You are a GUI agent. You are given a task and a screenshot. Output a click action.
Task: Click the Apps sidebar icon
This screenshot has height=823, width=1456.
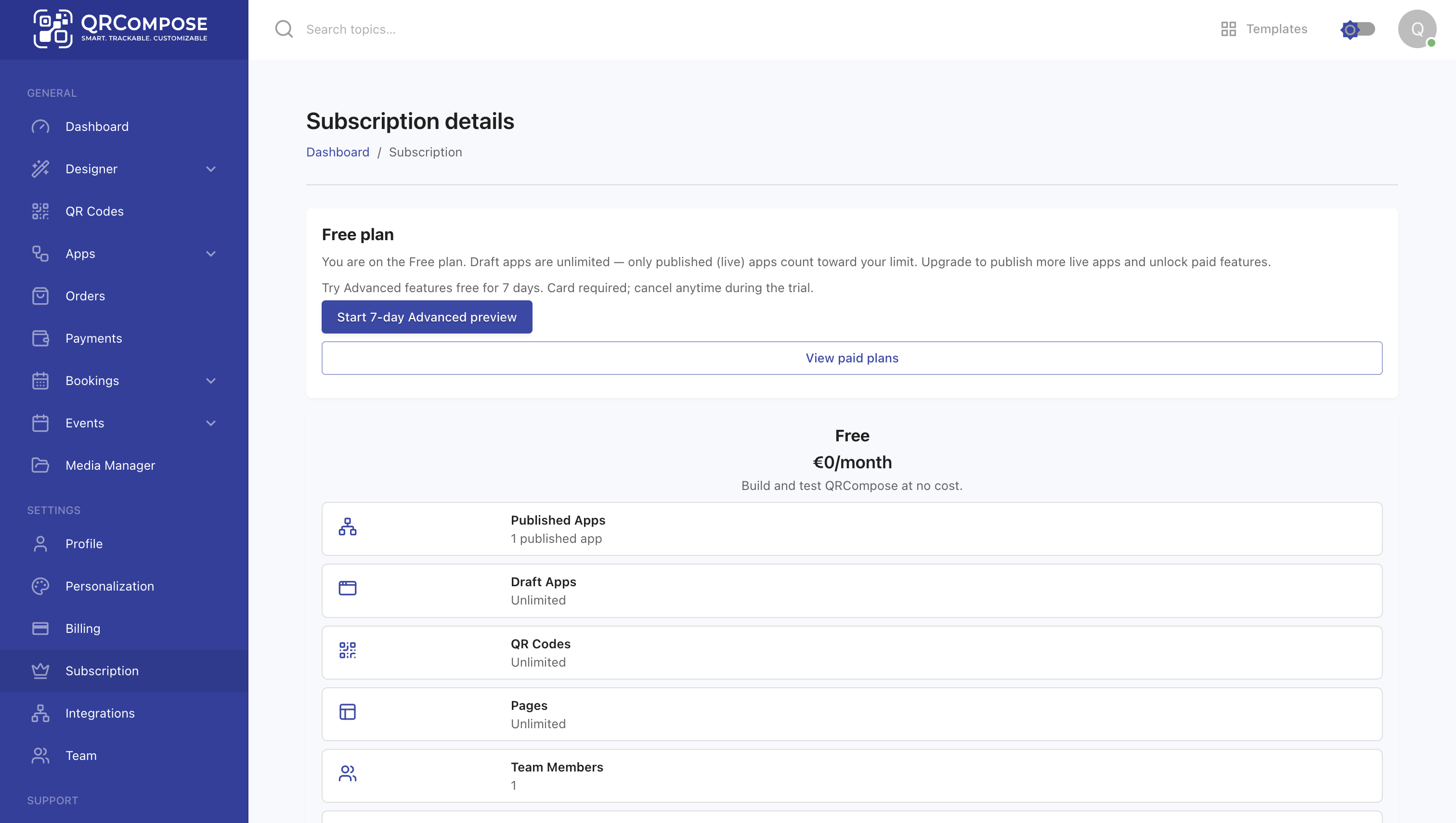tap(40, 254)
